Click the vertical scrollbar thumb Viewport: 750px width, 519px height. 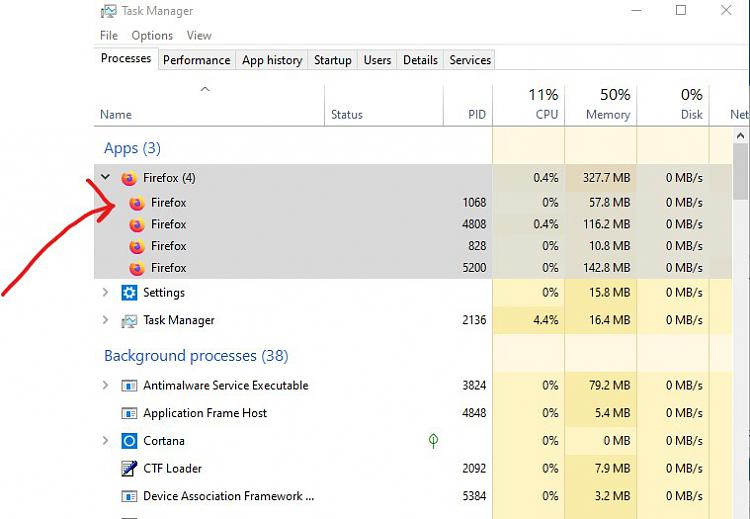click(740, 172)
